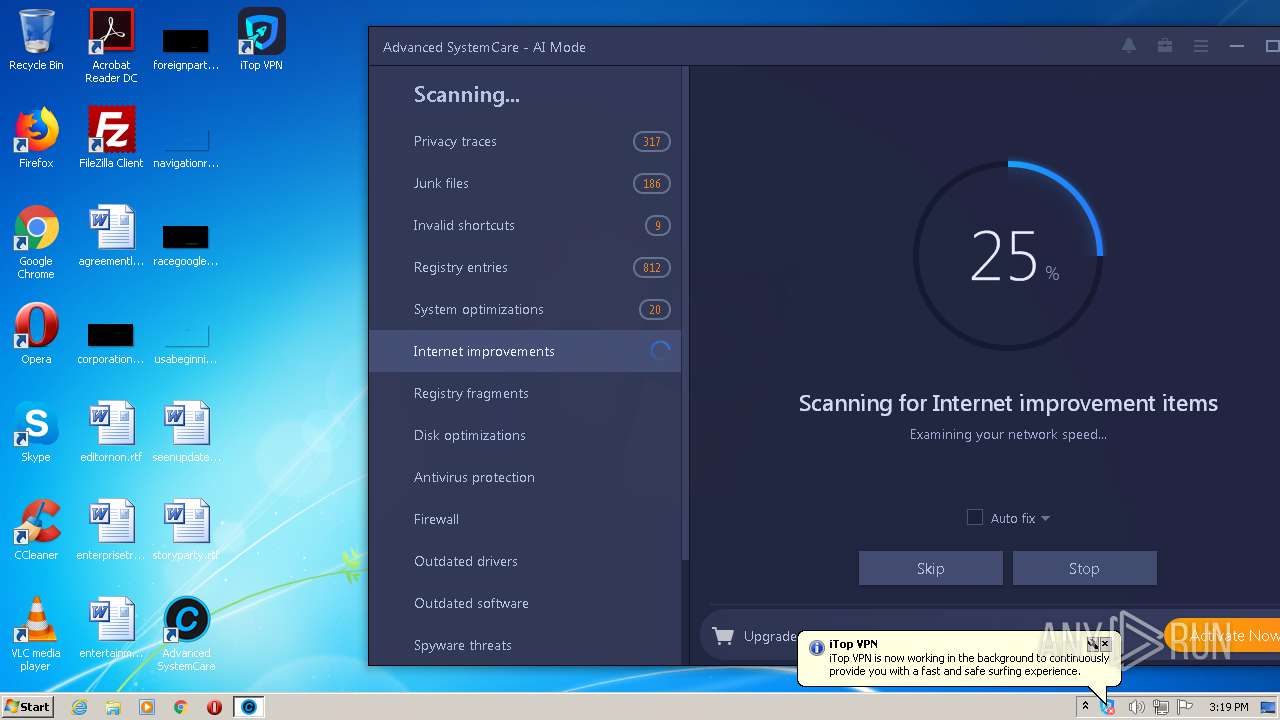Select Acrobat Reader DC desktop shortcut
The width and height of the screenshot is (1280, 720).
(111, 45)
